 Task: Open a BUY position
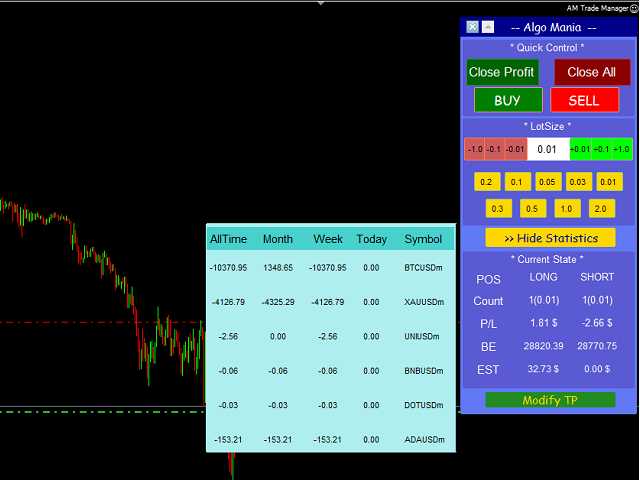pos(508,100)
